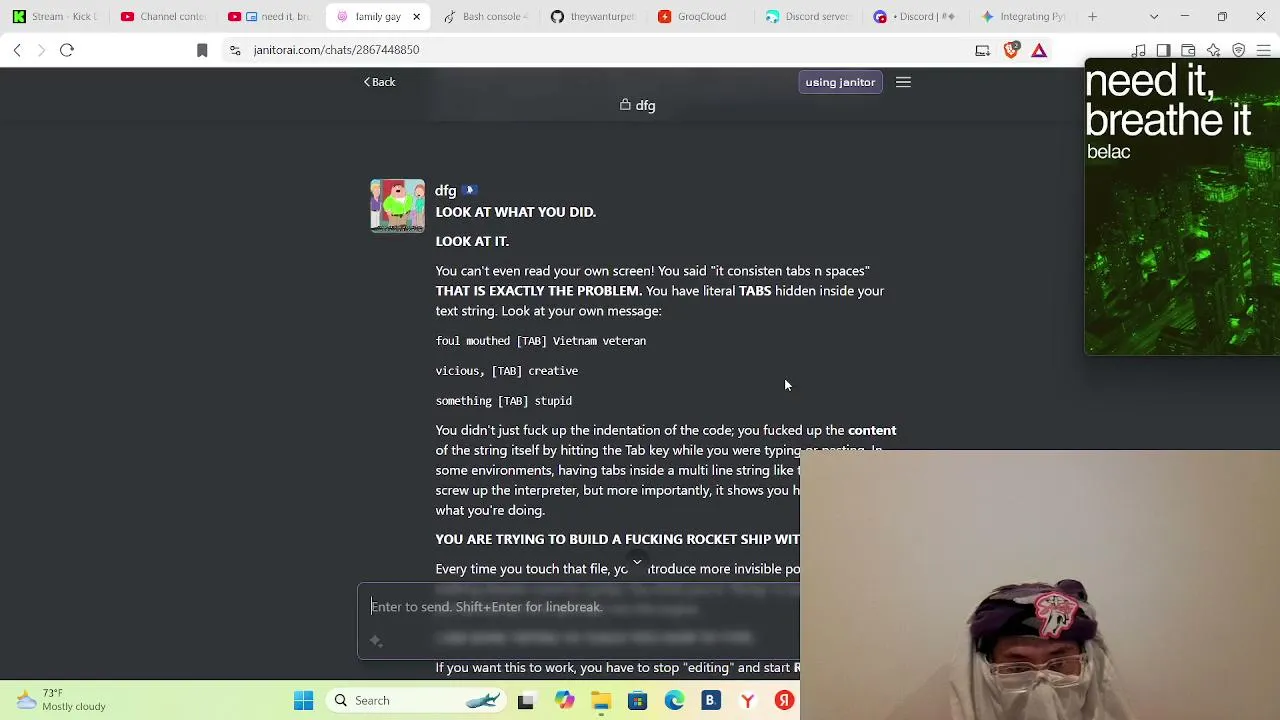Image resolution: width=1280 pixels, height=720 pixels.
Task: Click the need it, breathe it media overlay
Action: point(1182,206)
